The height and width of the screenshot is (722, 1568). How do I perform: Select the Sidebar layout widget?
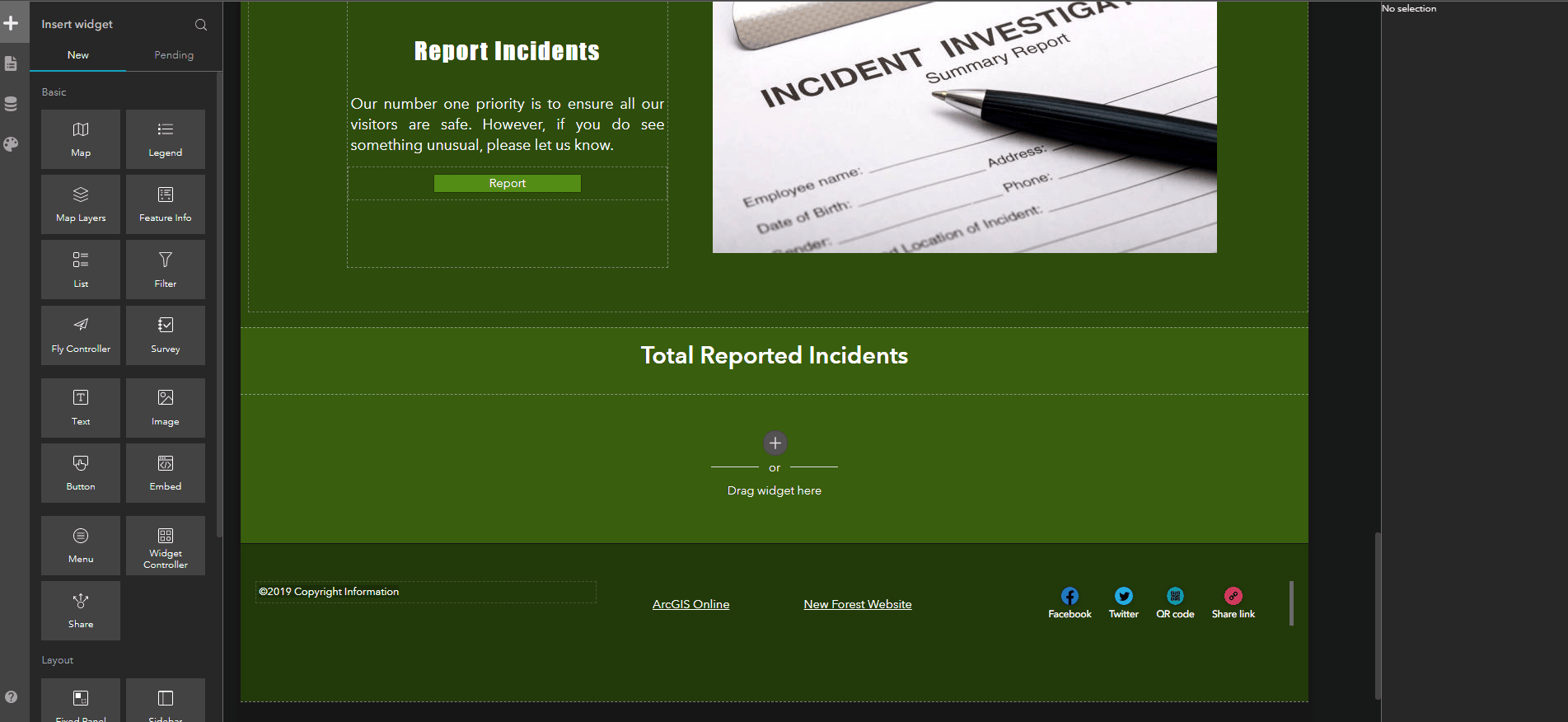coord(166,701)
